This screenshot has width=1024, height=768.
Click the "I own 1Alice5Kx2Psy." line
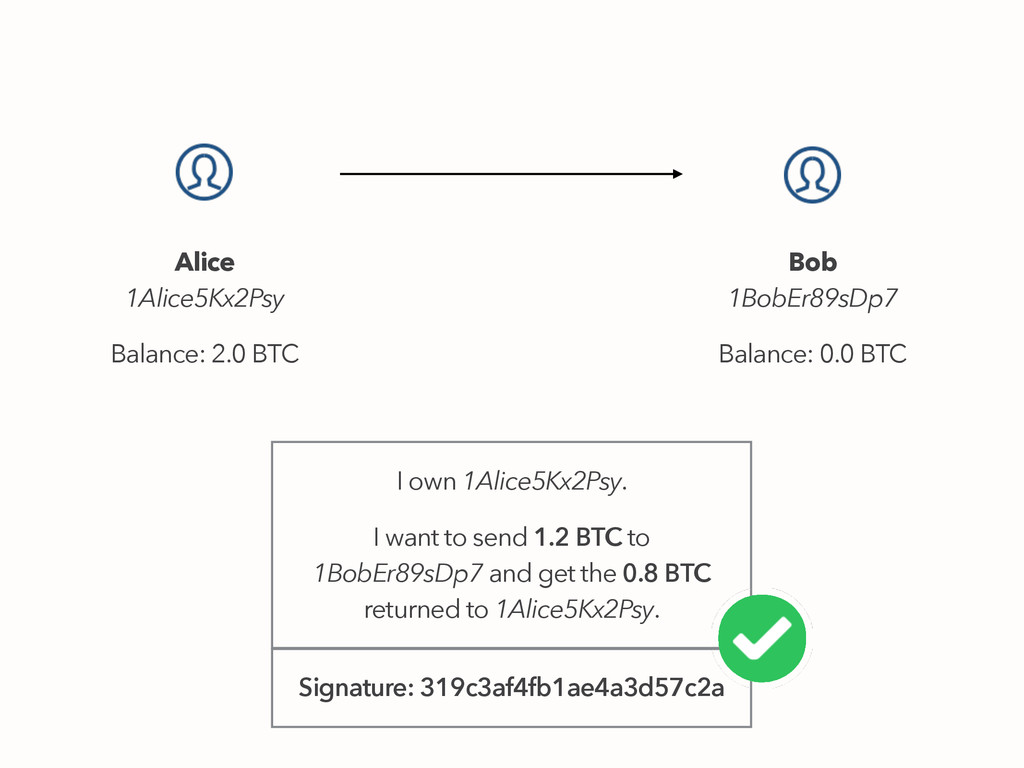tap(511, 482)
